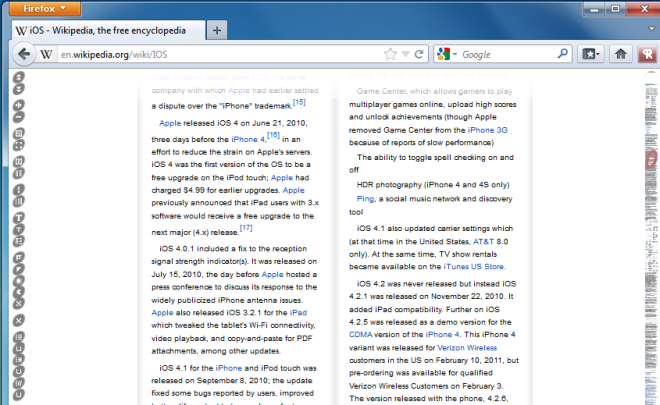
Task: Follow the CDMA link
Action: pyautogui.click(x=361, y=334)
